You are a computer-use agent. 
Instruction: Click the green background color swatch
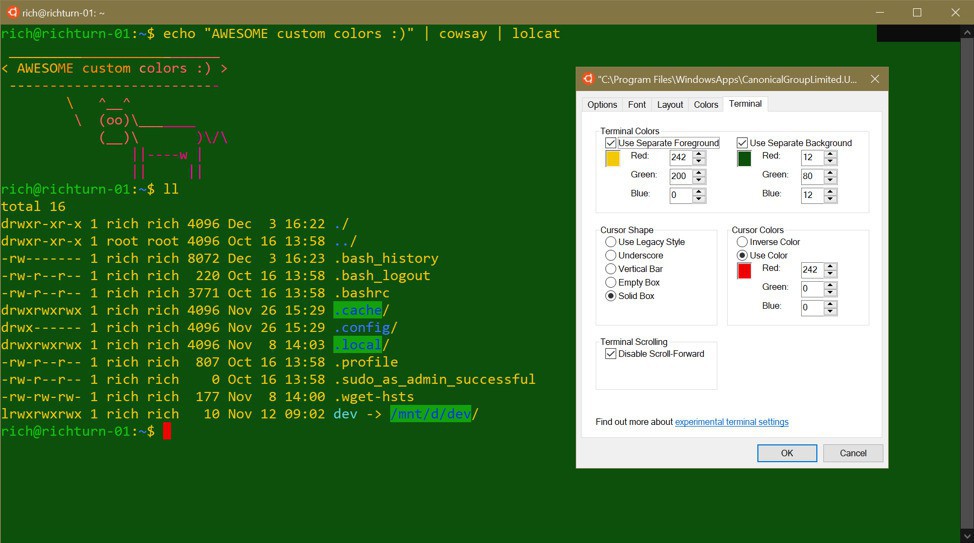744,158
